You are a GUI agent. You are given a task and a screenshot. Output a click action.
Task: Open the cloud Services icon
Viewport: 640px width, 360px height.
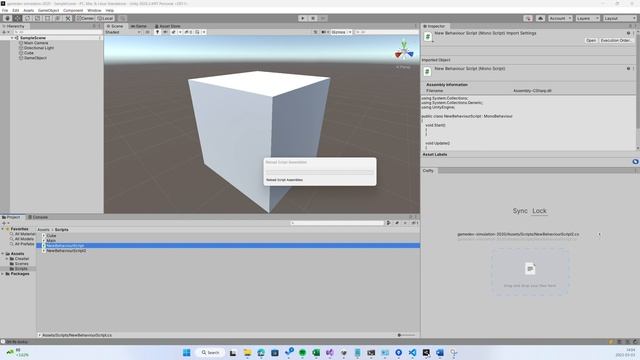540,18
